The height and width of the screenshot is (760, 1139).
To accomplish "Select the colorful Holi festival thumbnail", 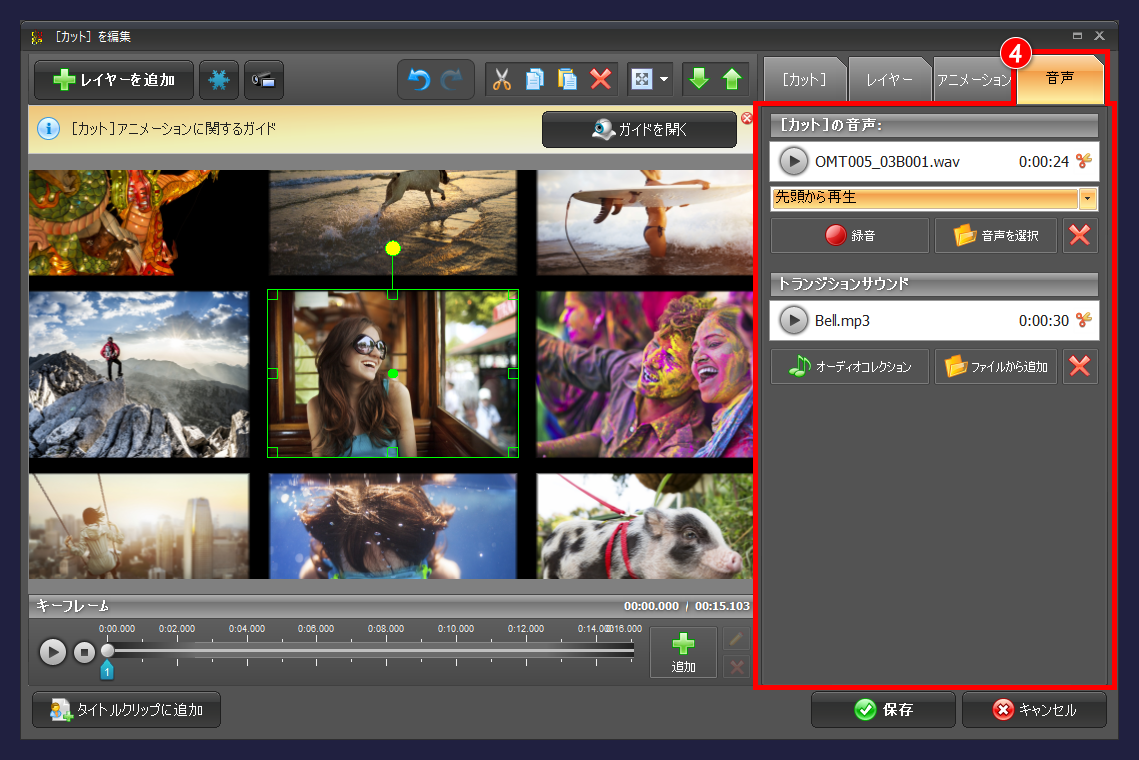I will 644,374.
